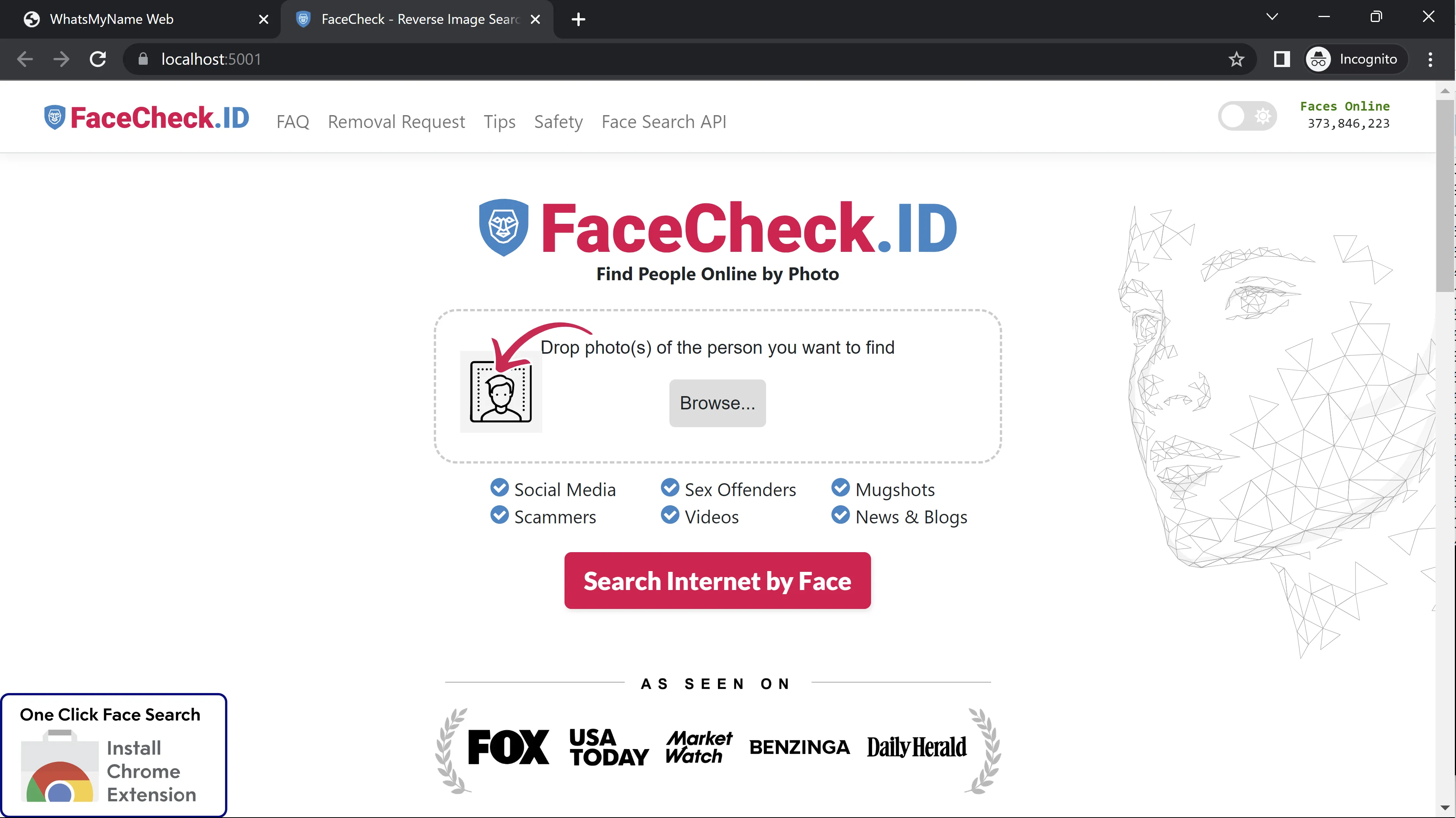
Task: Disable the Mugshots filter
Action: click(x=840, y=487)
